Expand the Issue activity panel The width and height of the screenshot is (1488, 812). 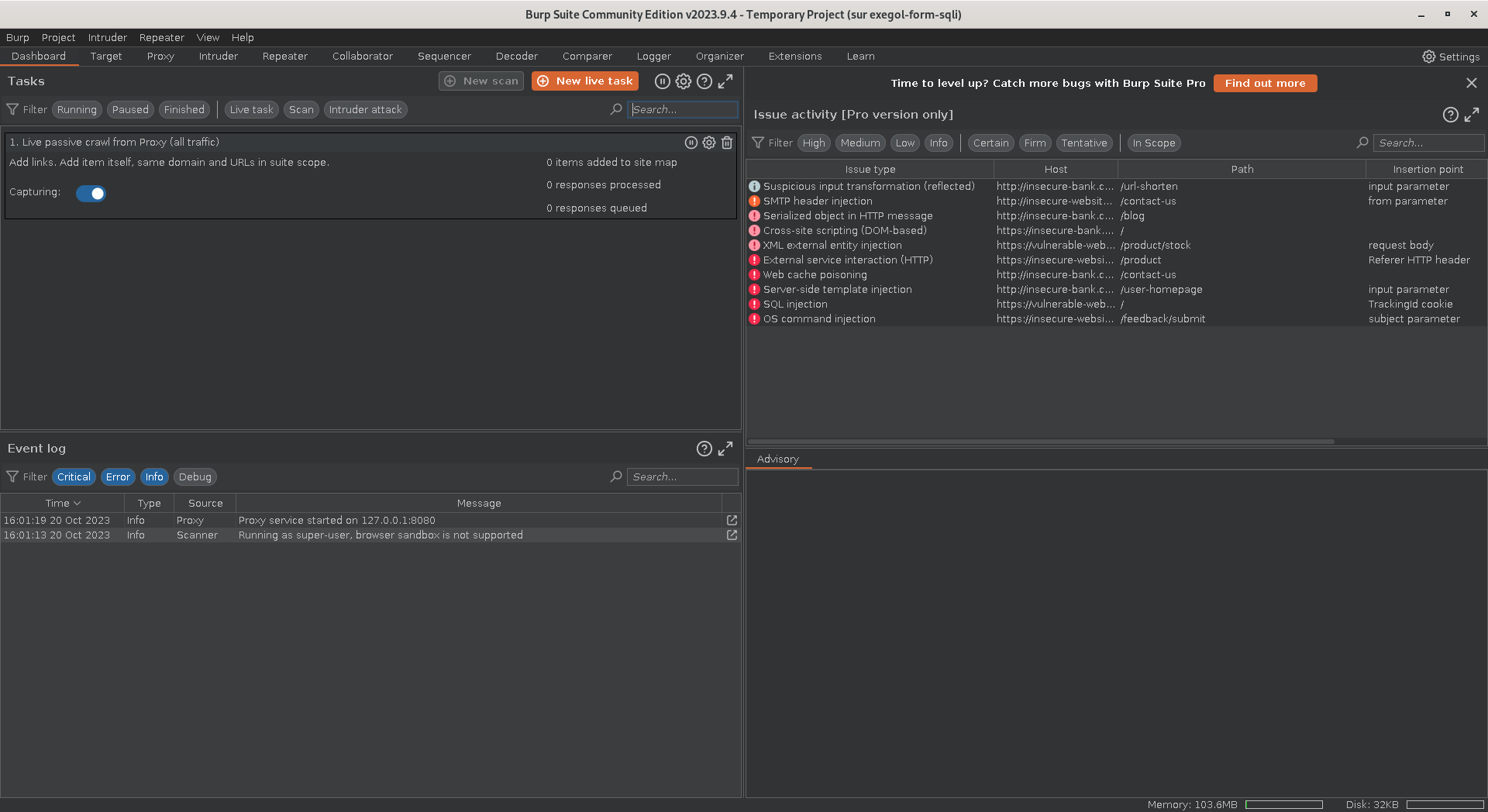(x=1472, y=115)
